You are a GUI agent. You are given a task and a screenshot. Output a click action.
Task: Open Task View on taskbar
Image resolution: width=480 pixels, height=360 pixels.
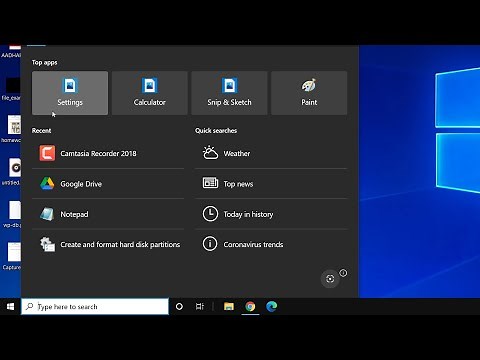point(200,306)
